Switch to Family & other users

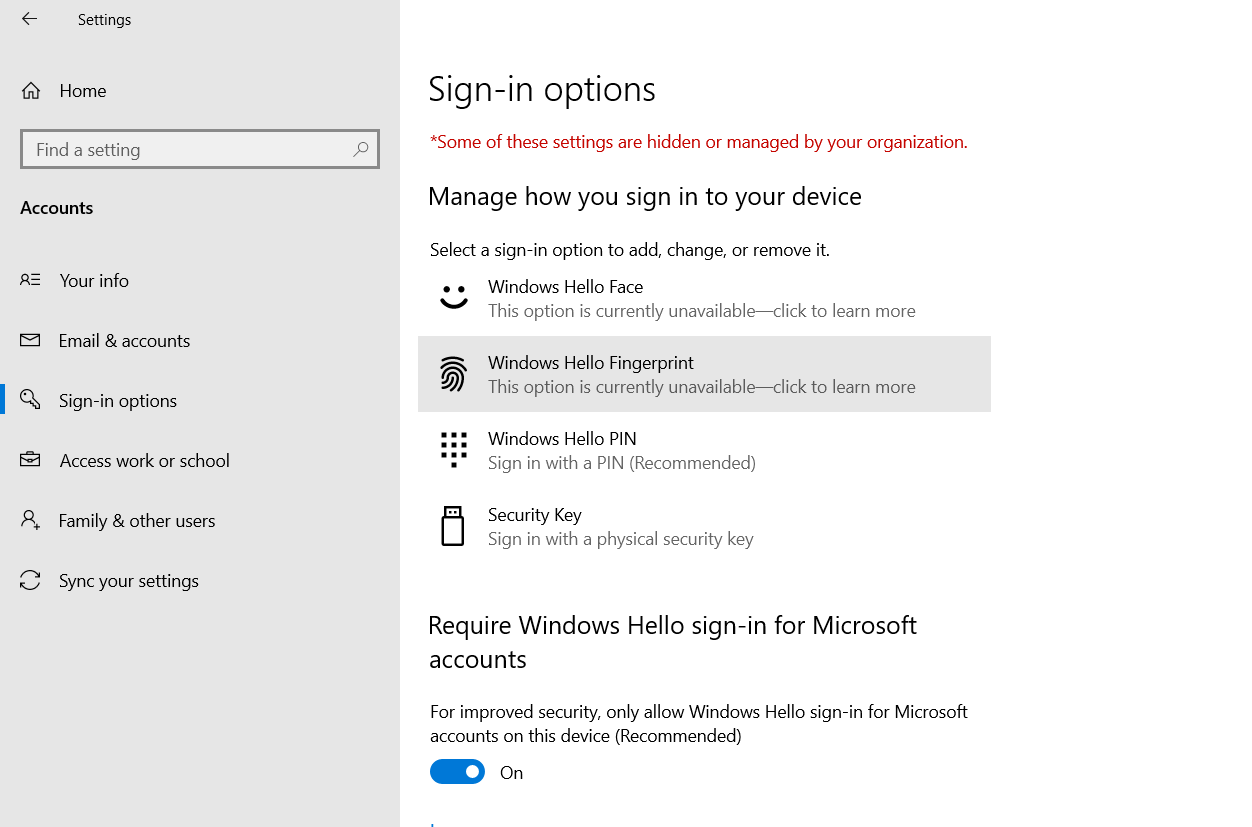pos(136,520)
